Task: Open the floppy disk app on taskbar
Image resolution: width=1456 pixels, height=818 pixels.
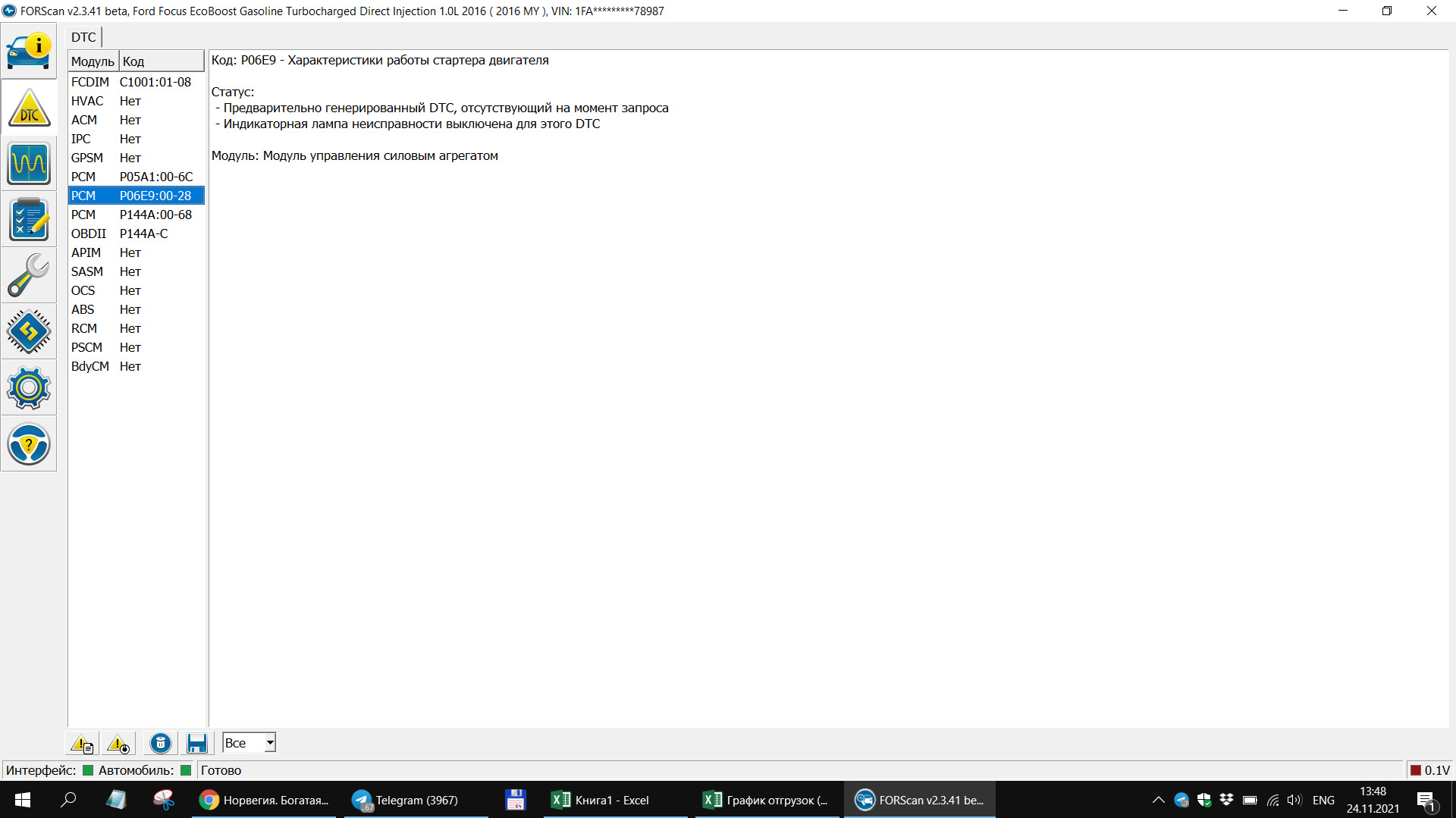Action: pyautogui.click(x=516, y=800)
